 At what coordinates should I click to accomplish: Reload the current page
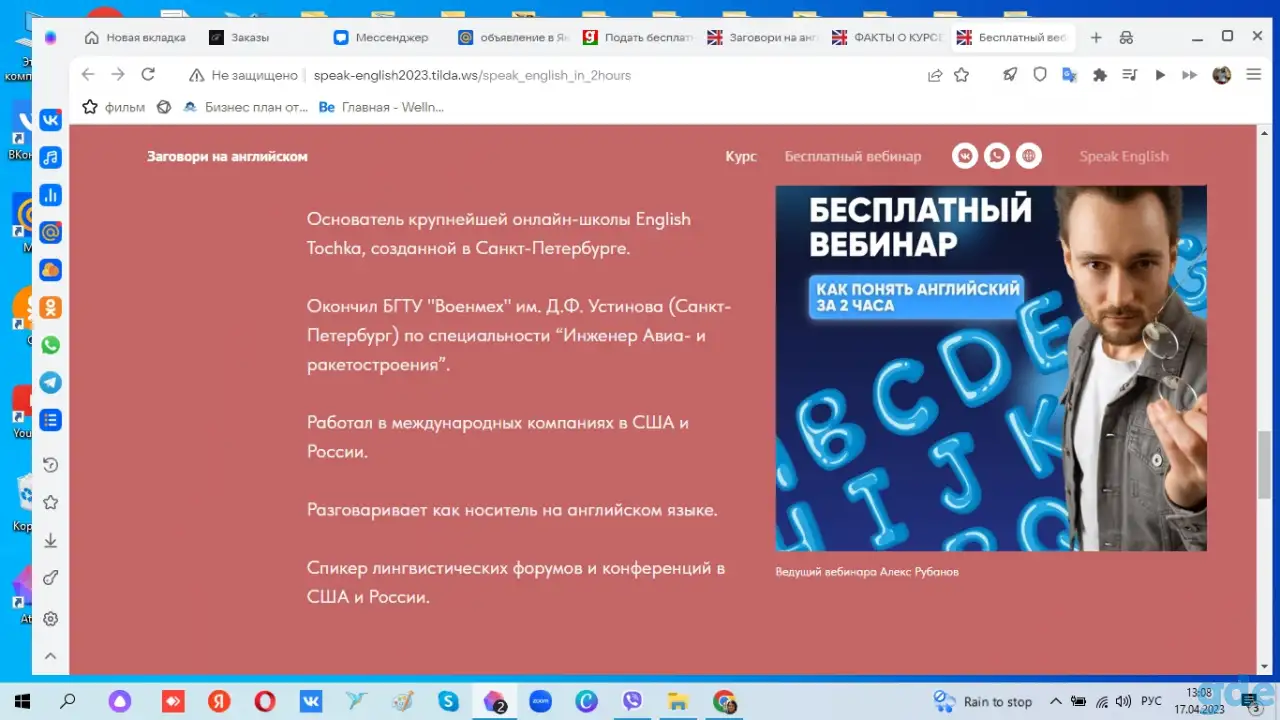click(148, 75)
